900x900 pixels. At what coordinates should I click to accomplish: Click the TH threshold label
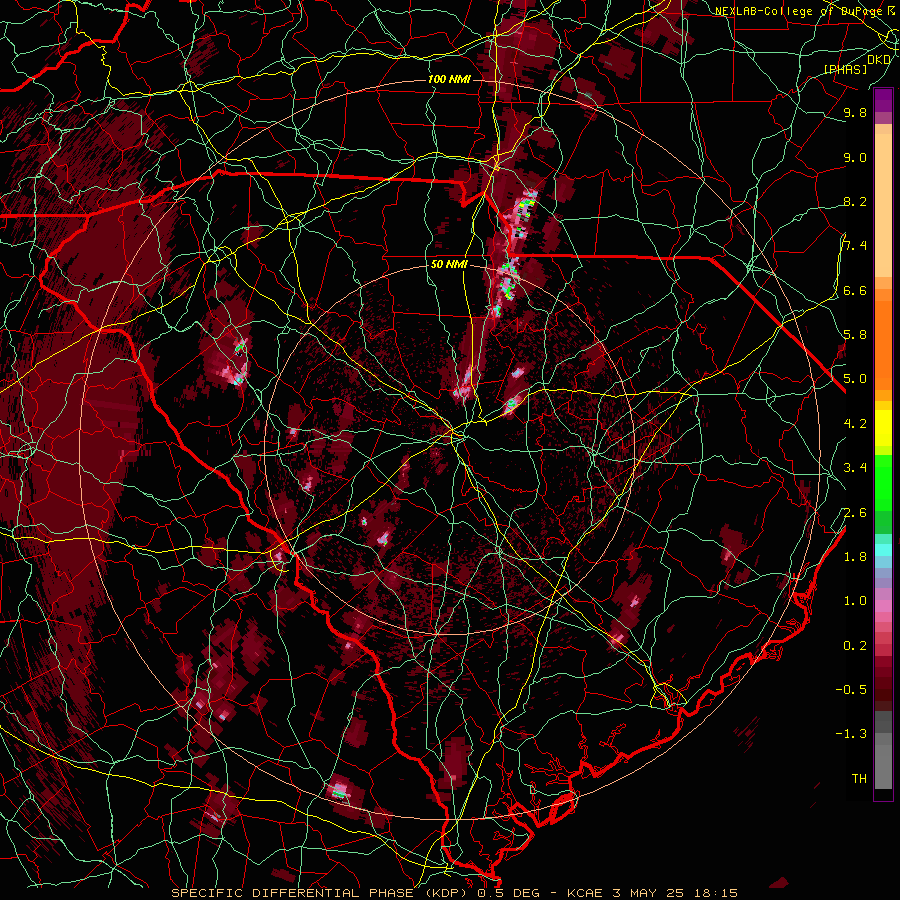(859, 778)
